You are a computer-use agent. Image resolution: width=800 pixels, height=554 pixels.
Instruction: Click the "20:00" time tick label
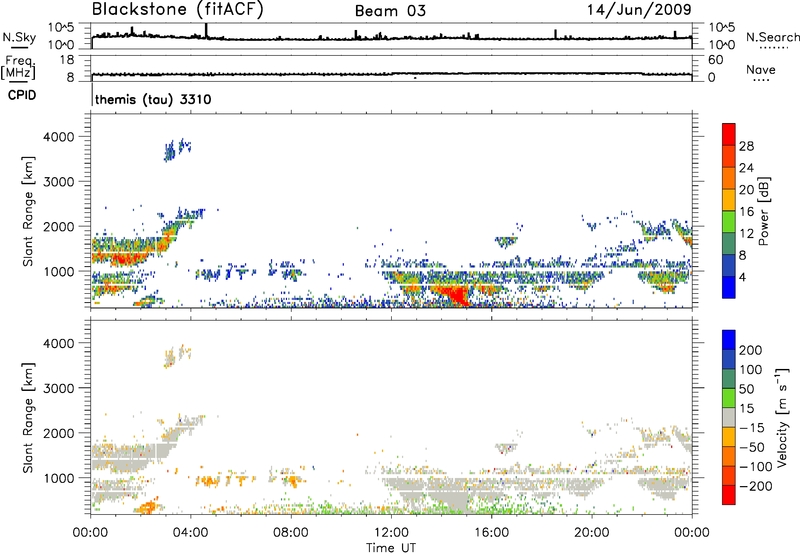point(591,533)
